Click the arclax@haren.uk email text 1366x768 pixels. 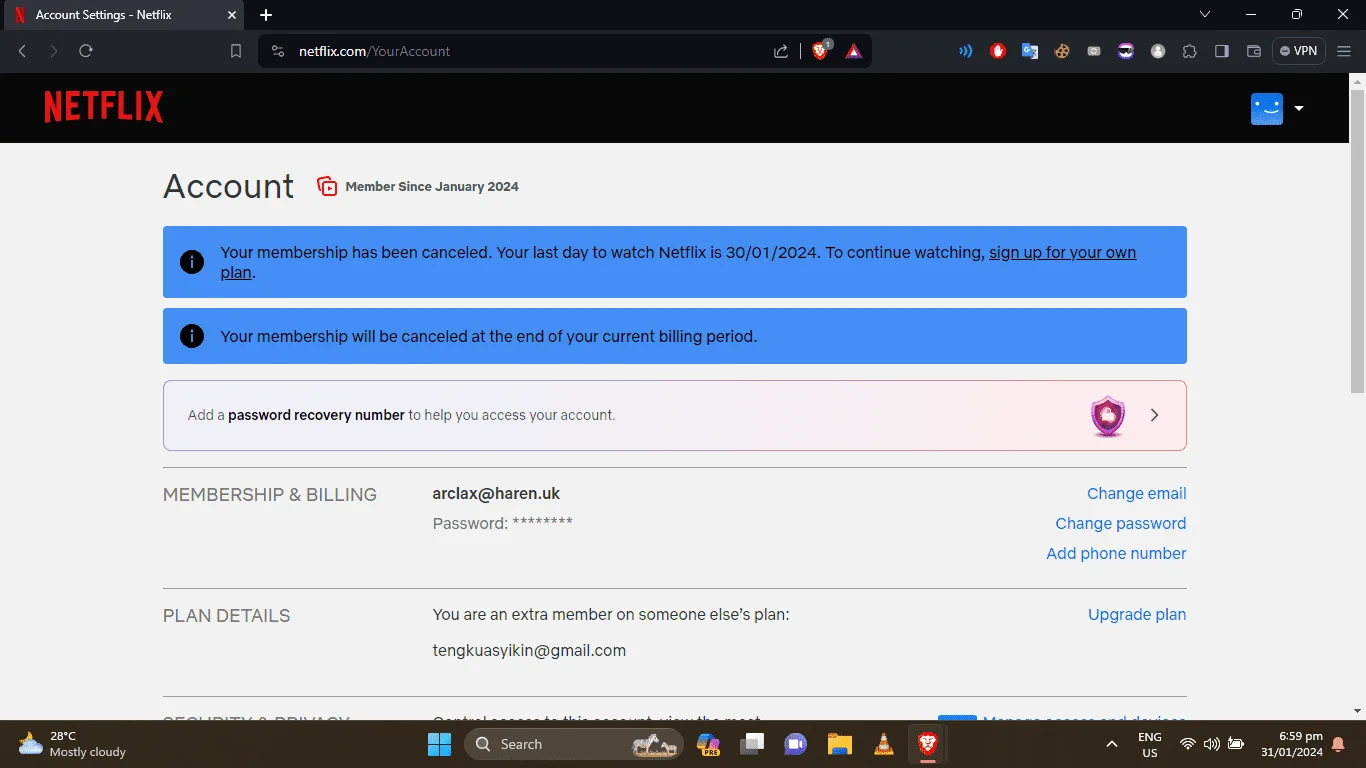point(496,494)
